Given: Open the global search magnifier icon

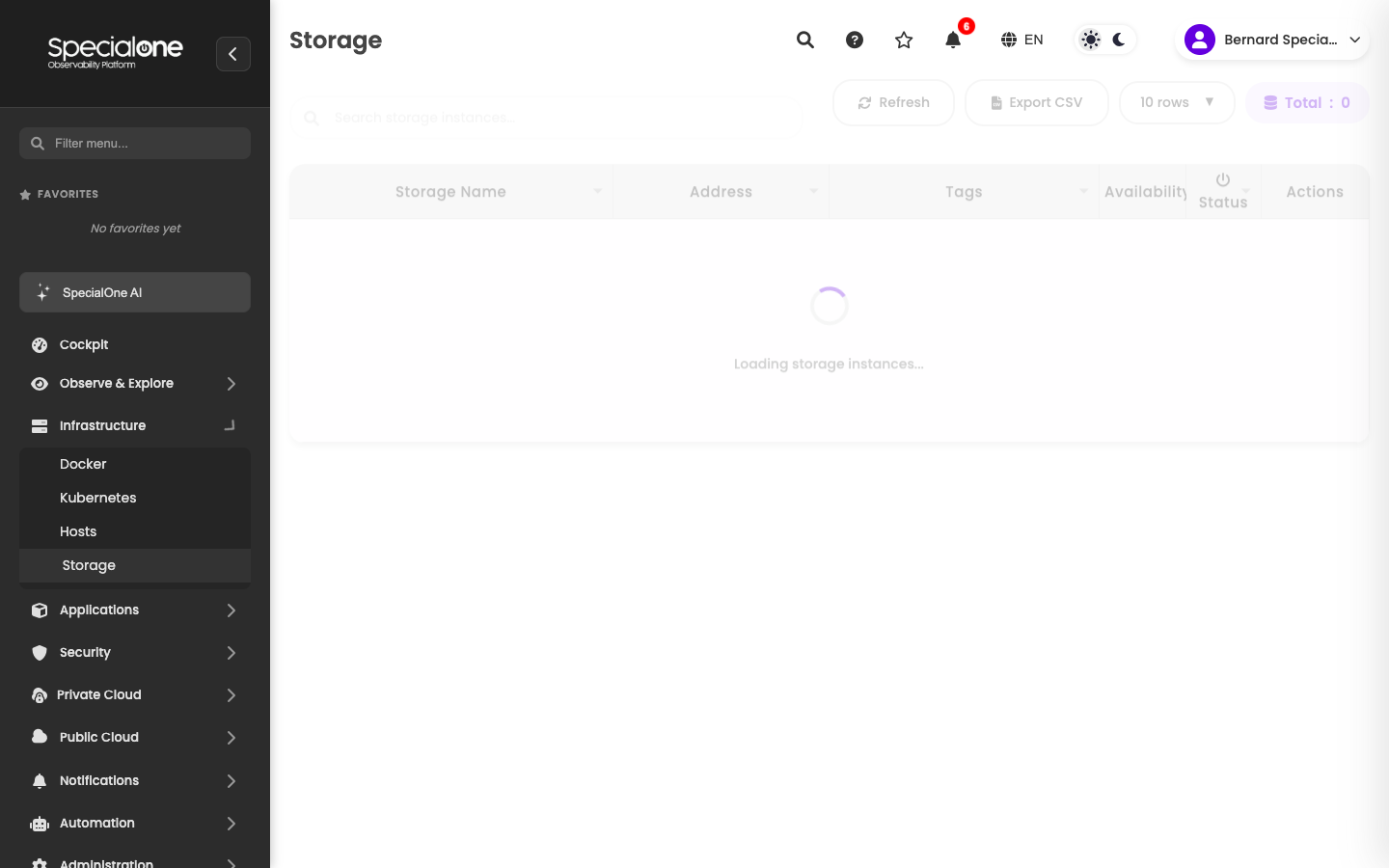Looking at the screenshot, I should (805, 40).
